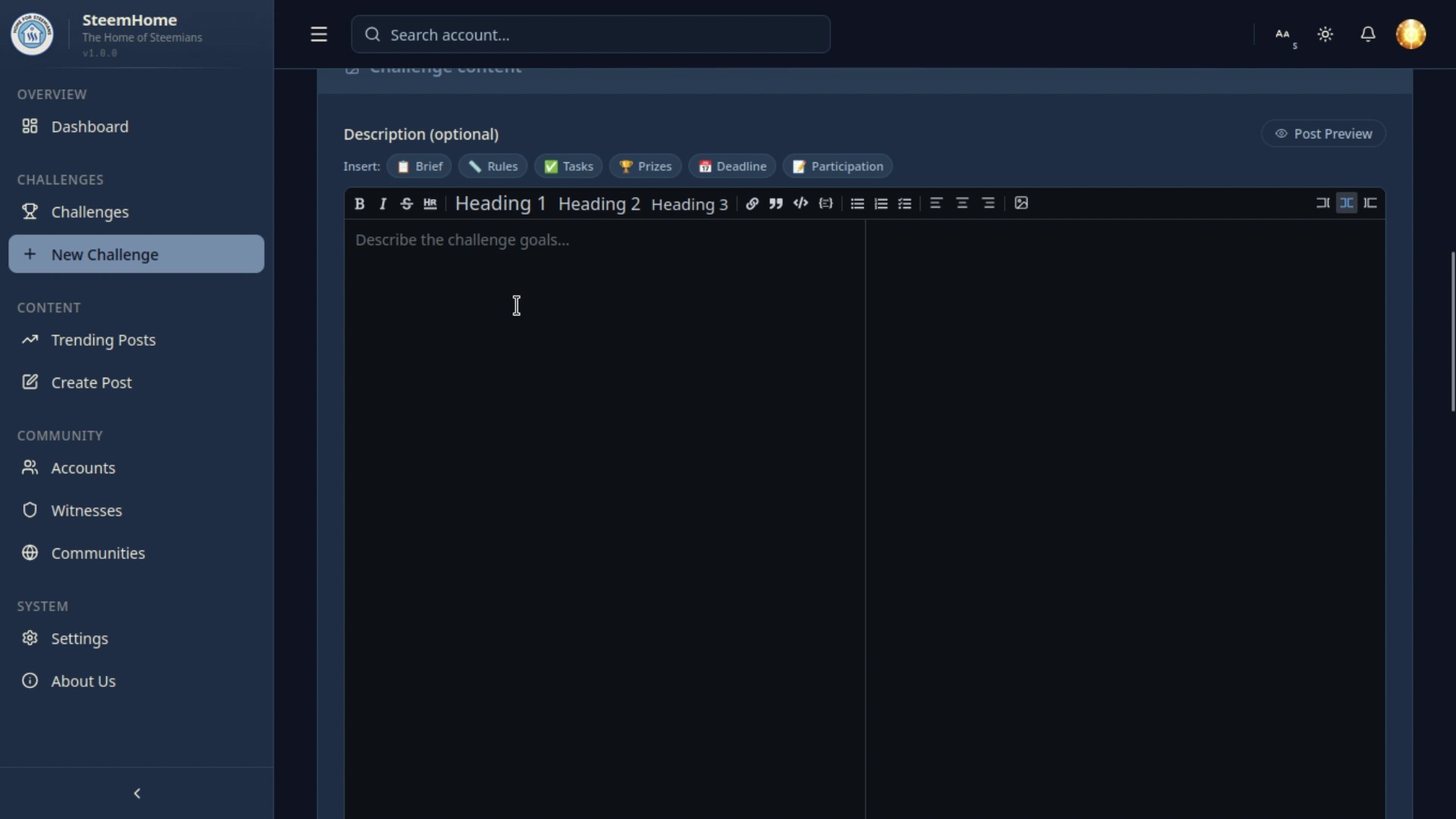1456x819 pixels.
Task: Change the font size setting
Action: [1285, 35]
